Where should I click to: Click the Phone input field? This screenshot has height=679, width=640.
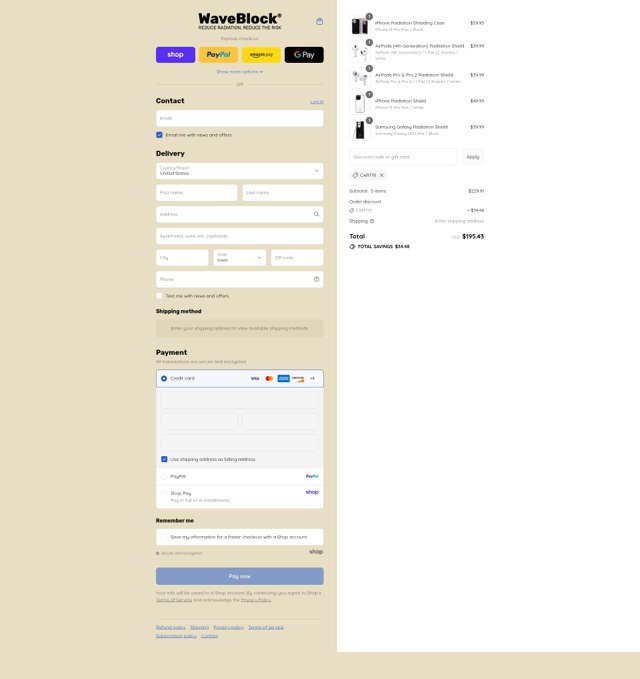click(239, 279)
